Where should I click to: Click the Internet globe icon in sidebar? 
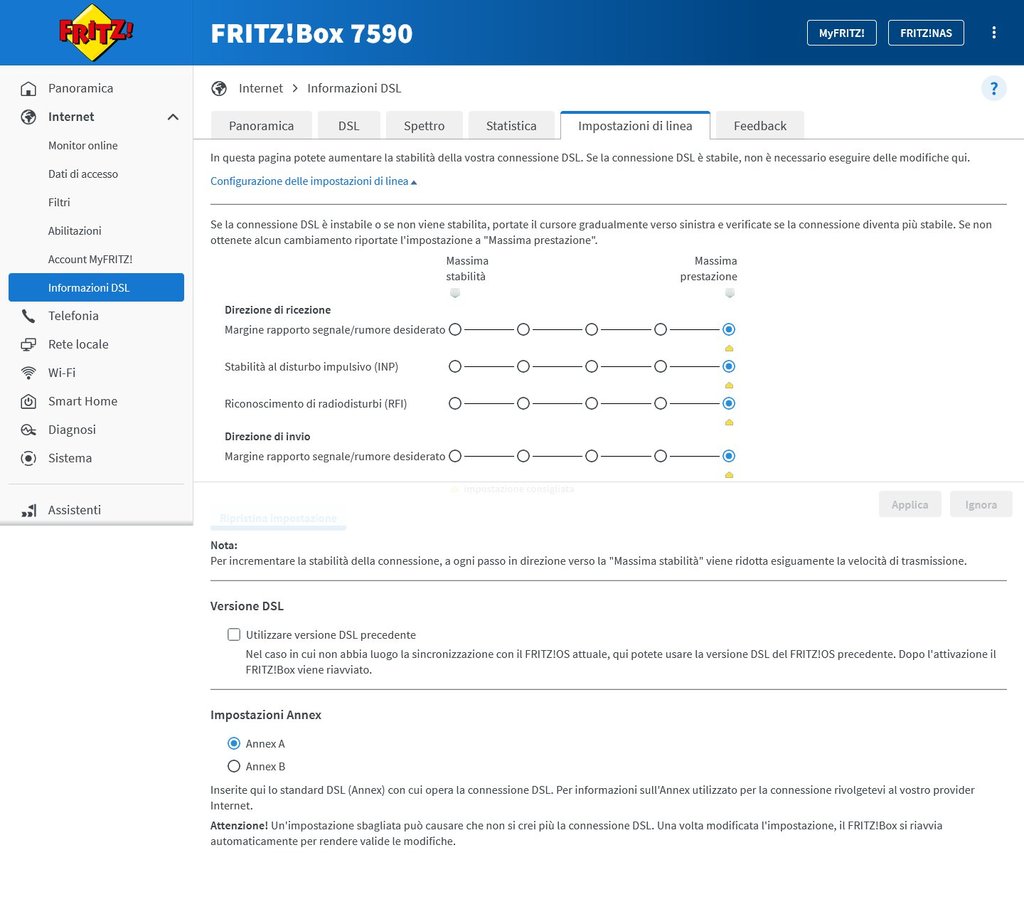(28, 117)
